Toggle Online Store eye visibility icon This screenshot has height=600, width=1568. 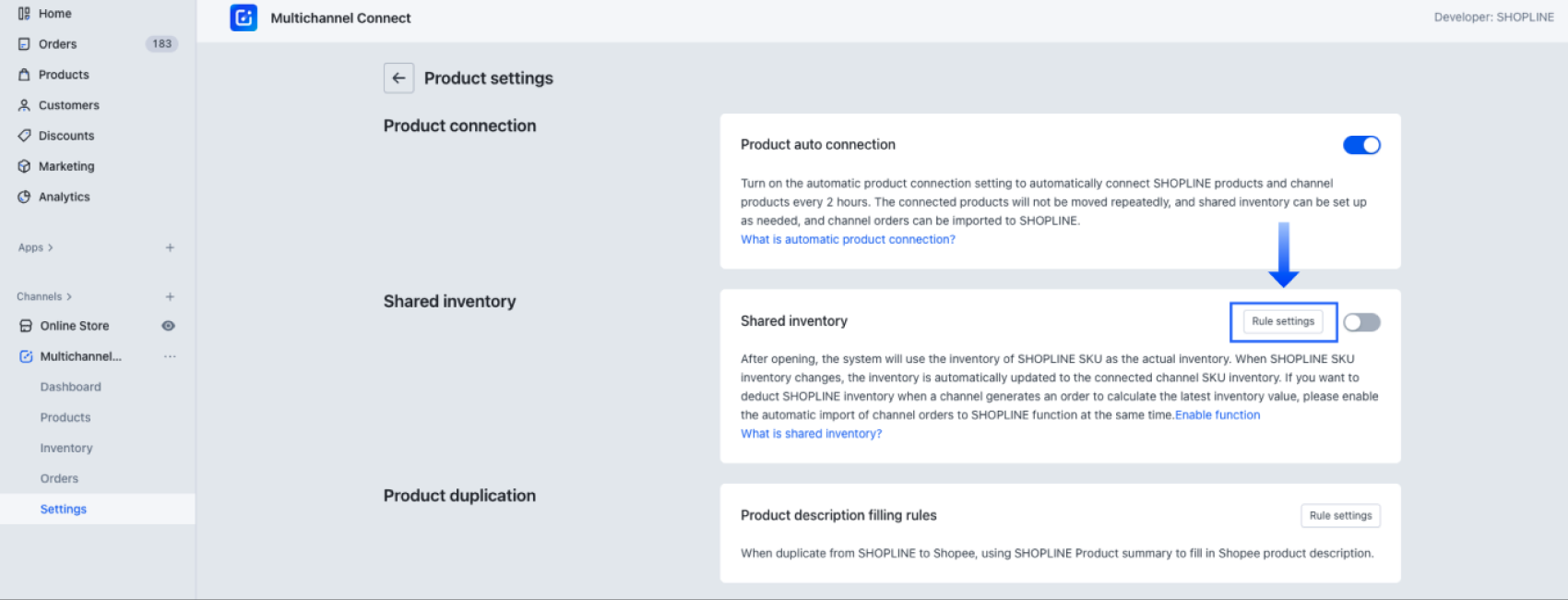click(x=169, y=326)
